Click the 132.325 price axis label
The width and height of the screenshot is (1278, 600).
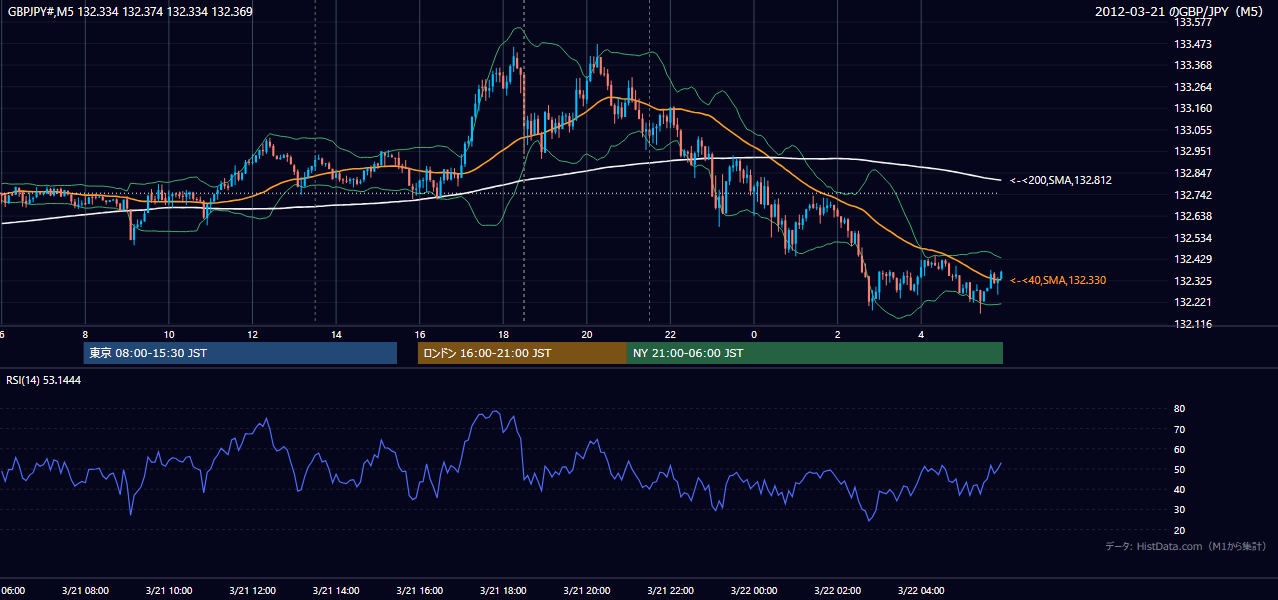(x=1192, y=281)
